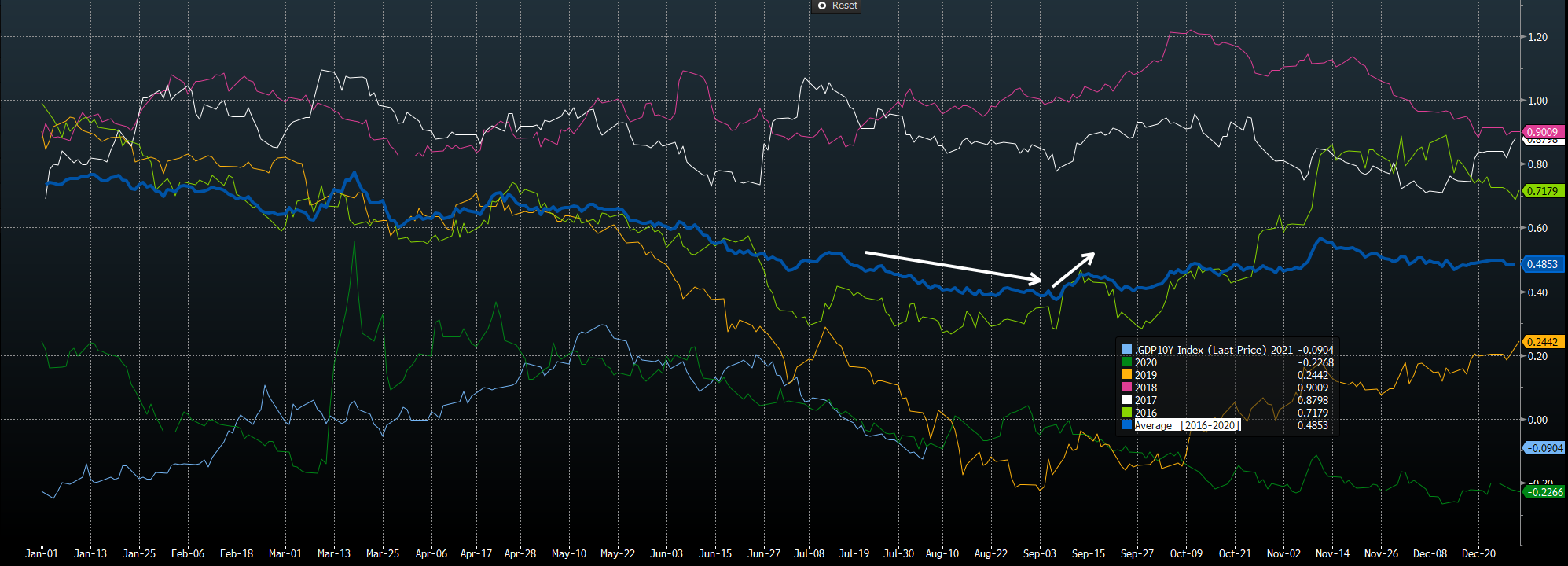This screenshot has width=1568, height=566.
Task: Click the Nov-02 date on x-axis
Action: tap(1283, 553)
